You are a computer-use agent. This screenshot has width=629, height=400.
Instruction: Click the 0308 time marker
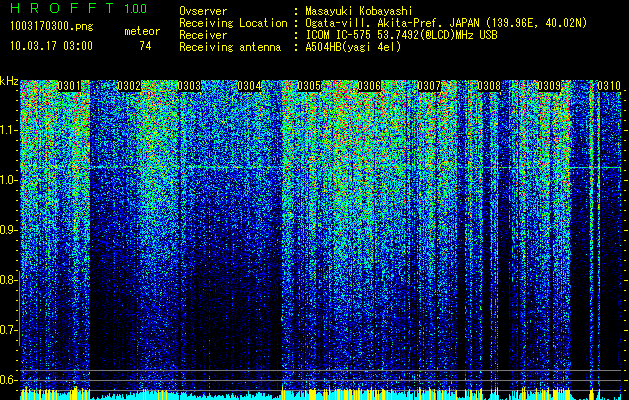point(489,86)
